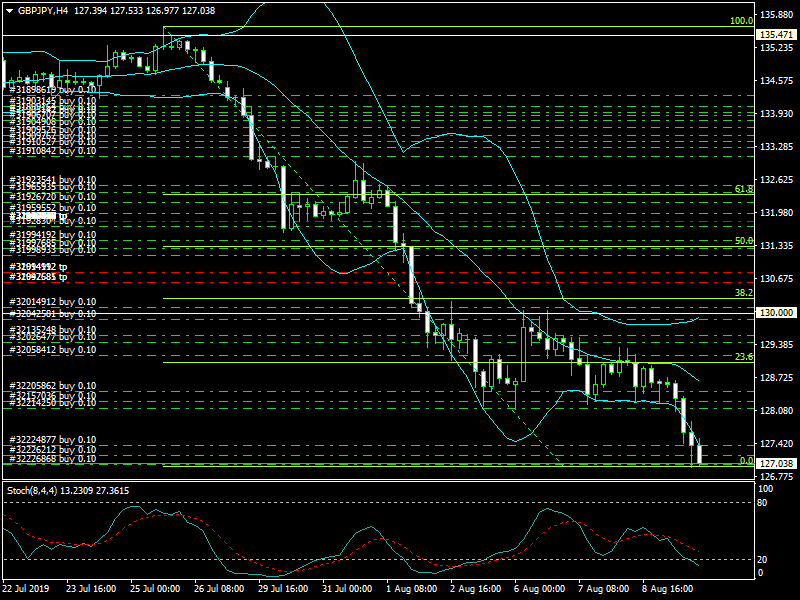
Task: Click the 130.000 horizontal line price tag
Action: 776,312
